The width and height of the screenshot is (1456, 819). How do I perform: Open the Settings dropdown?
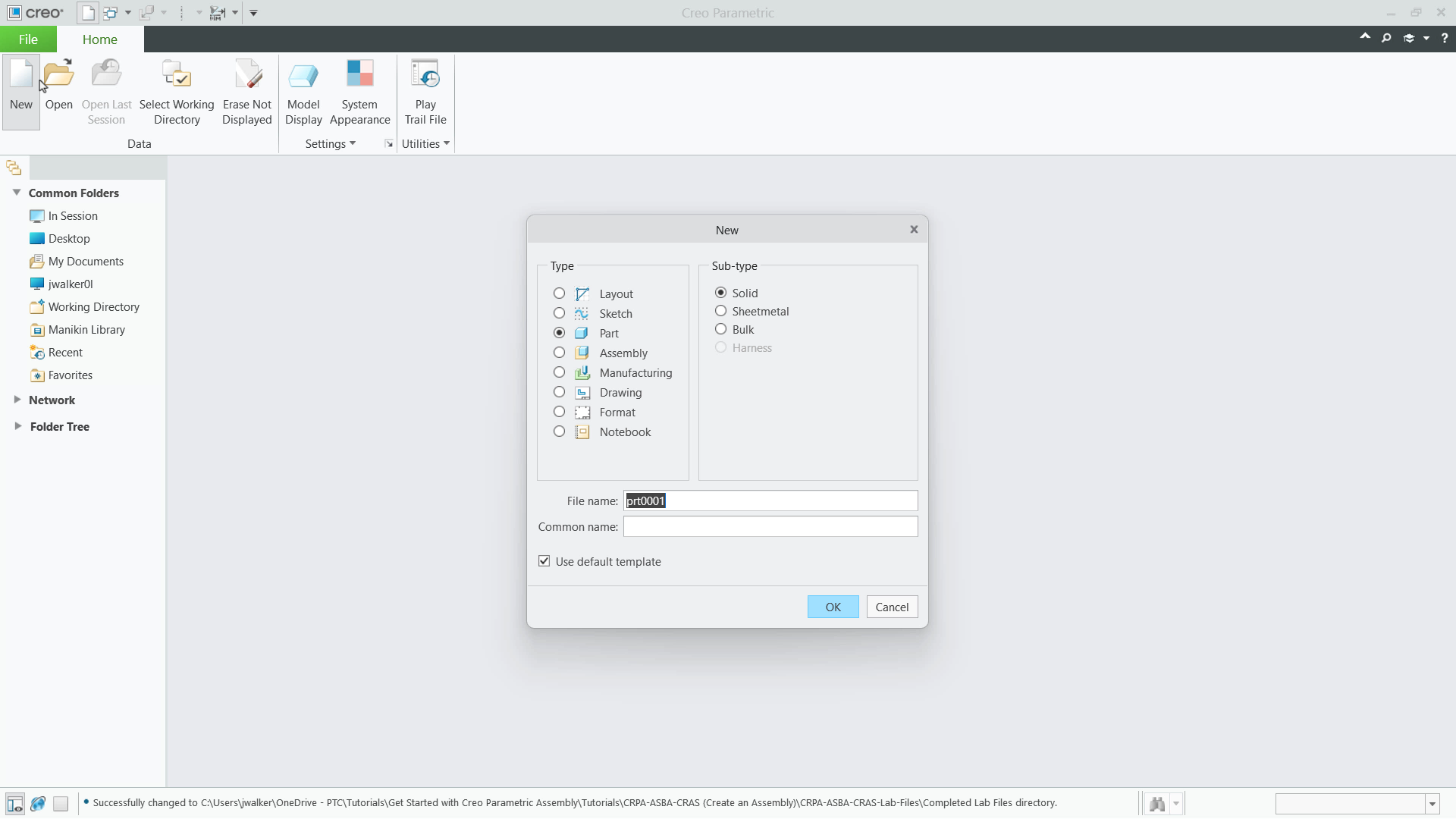click(329, 143)
